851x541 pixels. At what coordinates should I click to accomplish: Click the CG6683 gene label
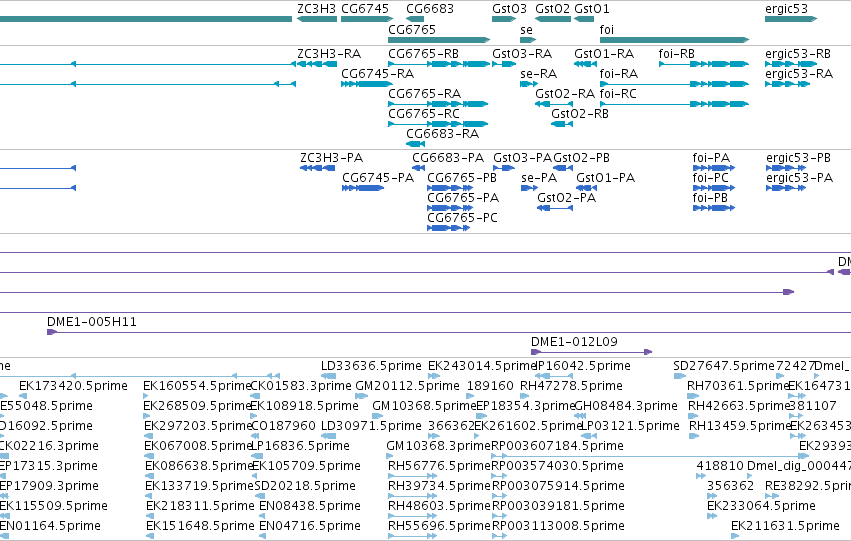coord(430,9)
